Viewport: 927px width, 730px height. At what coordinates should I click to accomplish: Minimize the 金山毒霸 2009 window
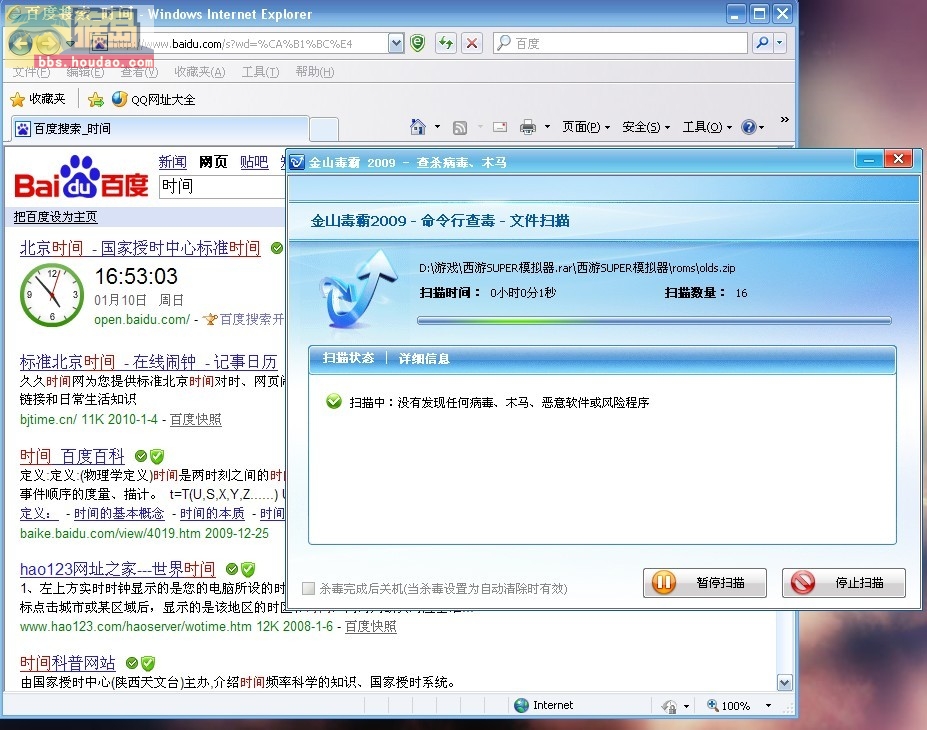point(869,160)
